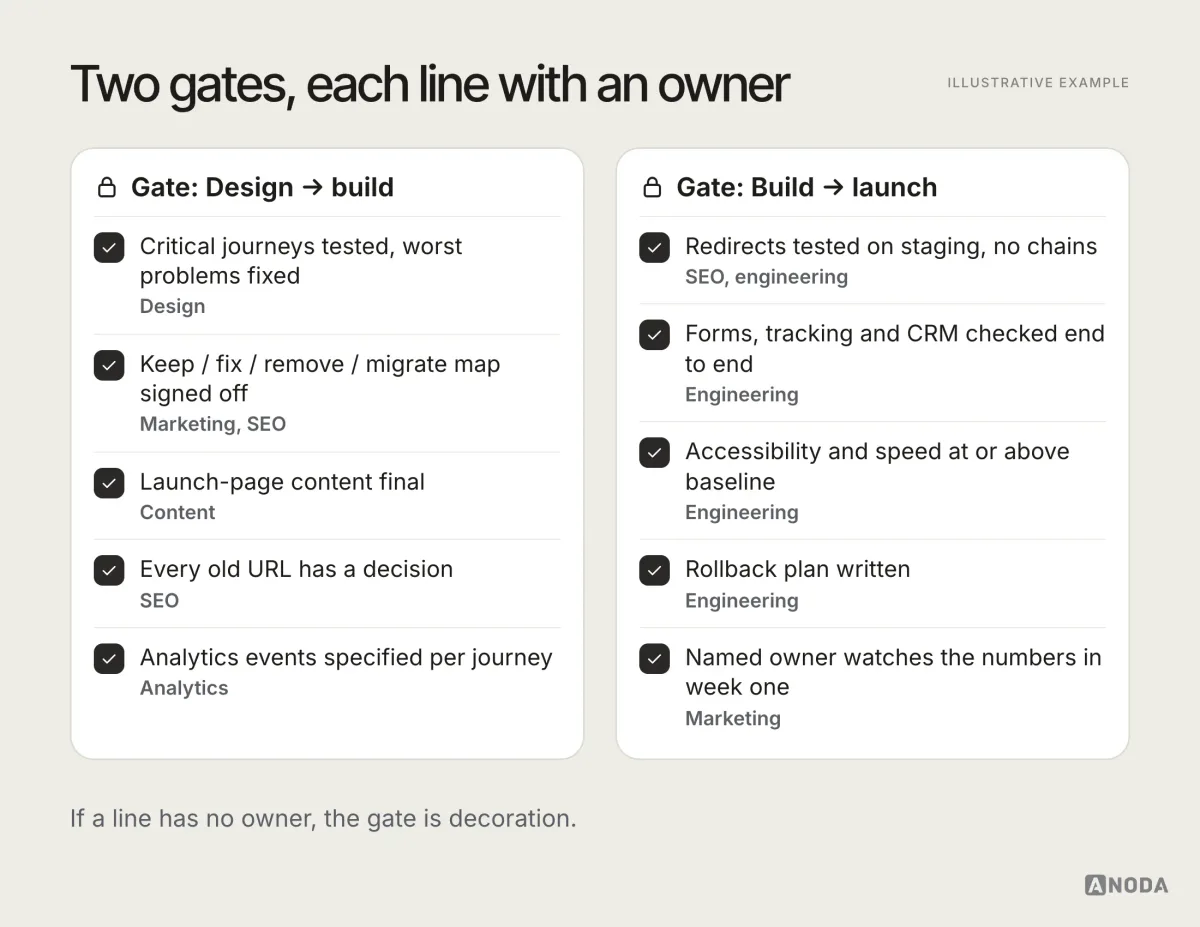Click text Launch-page content final
Image resolution: width=1200 pixels, height=927 pixels.
(x=282, y=482)
